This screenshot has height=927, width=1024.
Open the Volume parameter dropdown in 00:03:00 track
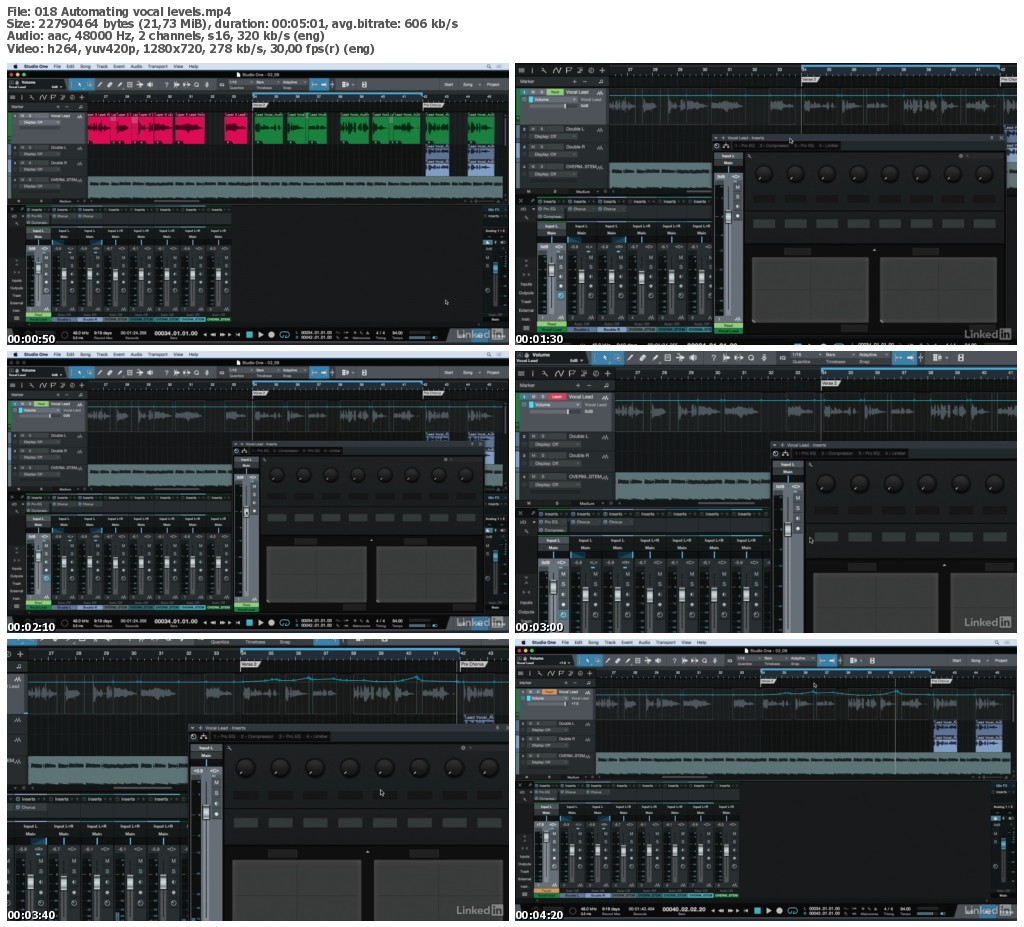coord(555,405)
